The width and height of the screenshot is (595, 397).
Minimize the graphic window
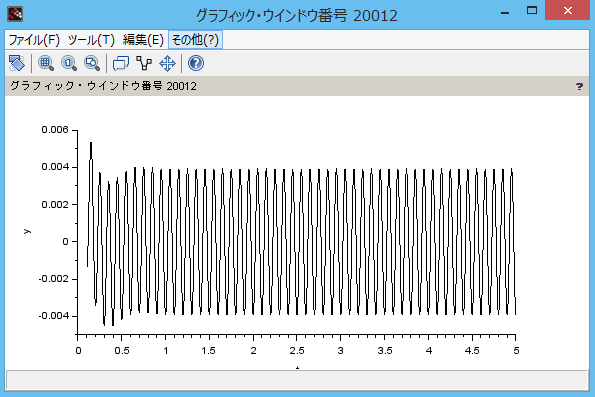coord(505,13)
